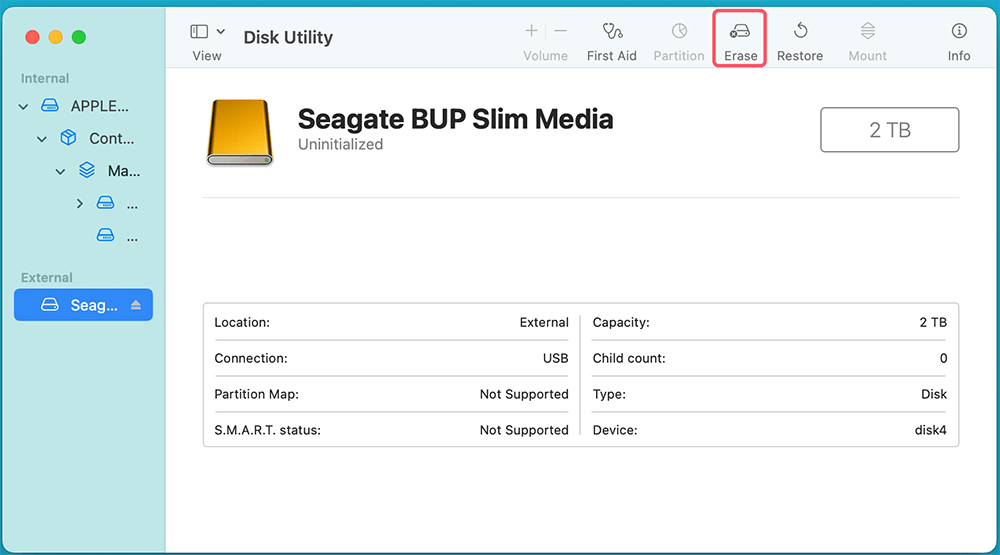Viewport: 1000px width, 555px height.
Task: Click the Location value External
Action: coord(544,322)
